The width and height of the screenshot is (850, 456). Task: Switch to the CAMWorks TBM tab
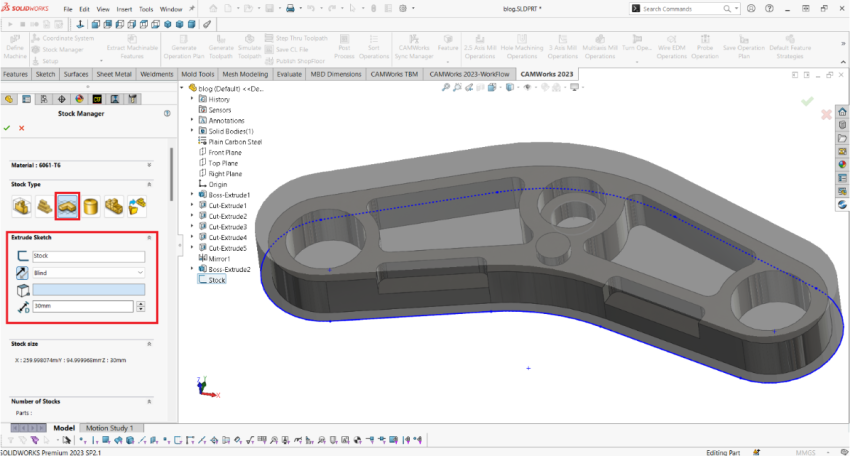(x=395, y=74)
